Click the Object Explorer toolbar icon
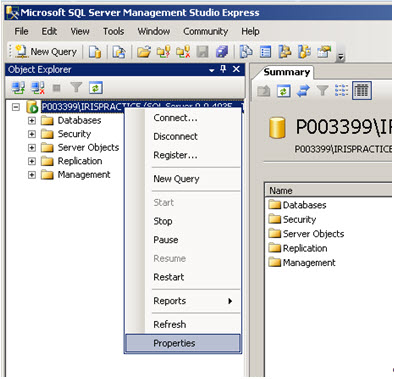 285,52
